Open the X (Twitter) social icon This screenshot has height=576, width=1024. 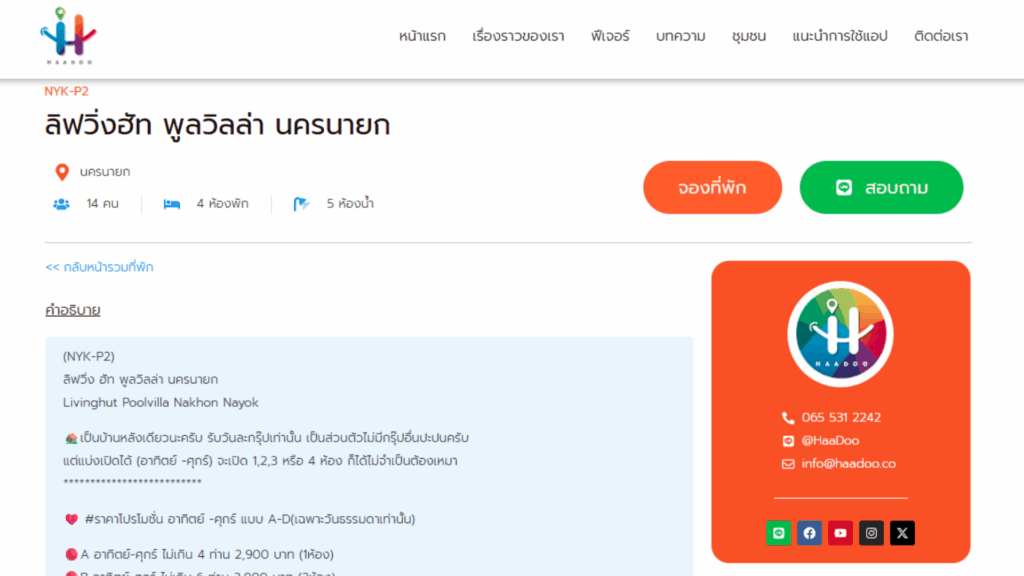tap(902, 533)
